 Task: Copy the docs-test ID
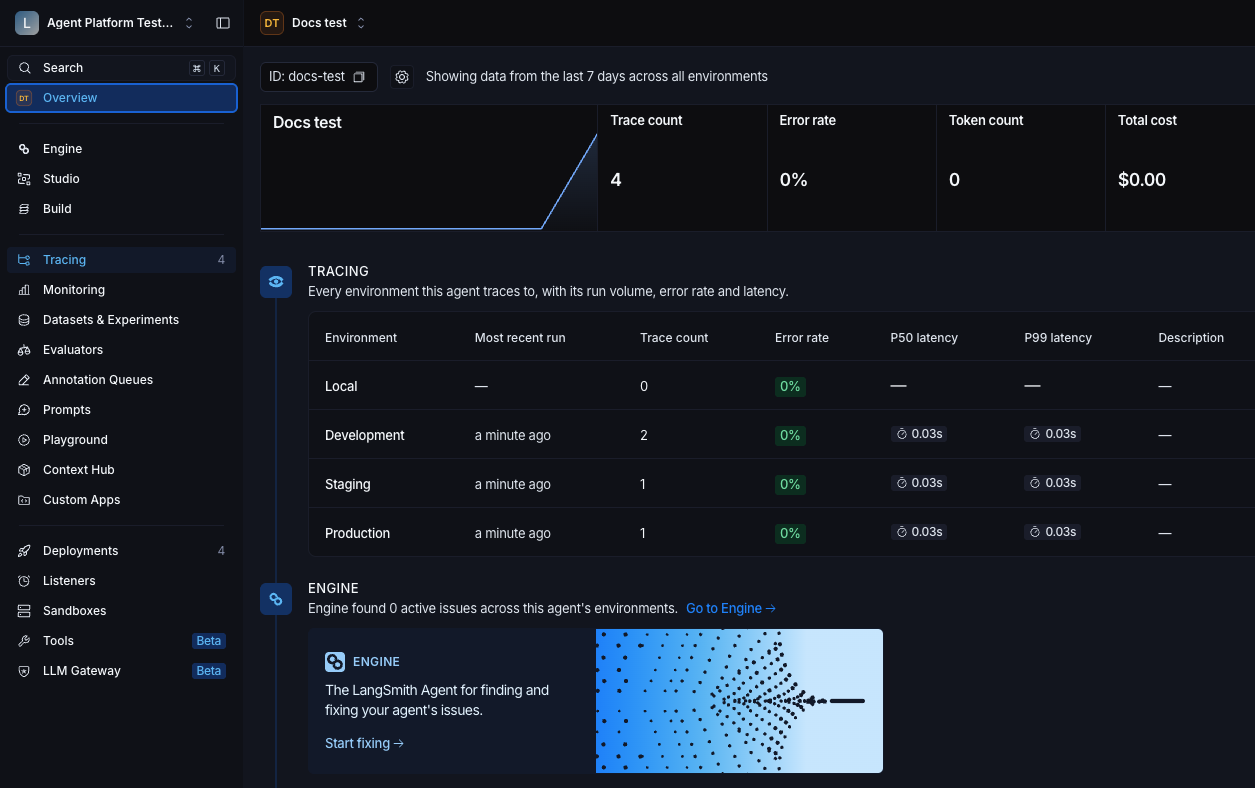click(359, 77)
